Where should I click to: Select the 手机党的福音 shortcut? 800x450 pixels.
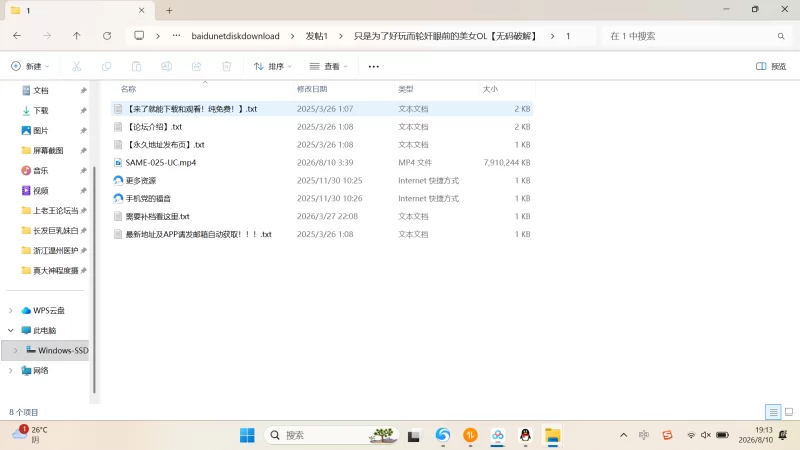[321, 198]
